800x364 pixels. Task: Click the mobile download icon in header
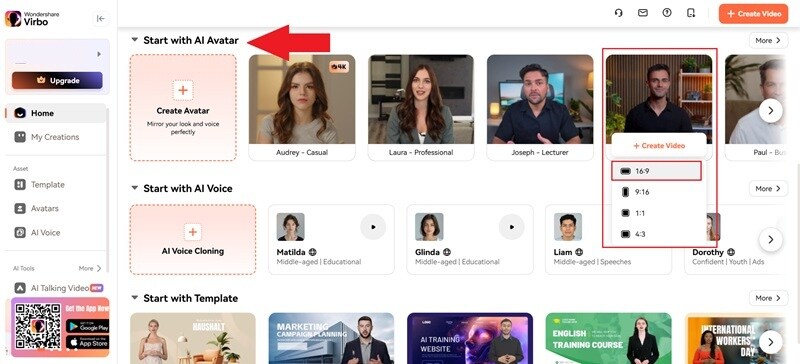click(x=691, y=13)
